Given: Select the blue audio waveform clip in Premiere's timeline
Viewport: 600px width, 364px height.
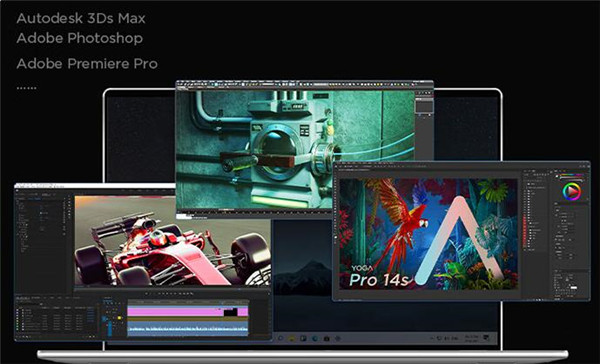Looking at the screenshot, I should (188, 328).
